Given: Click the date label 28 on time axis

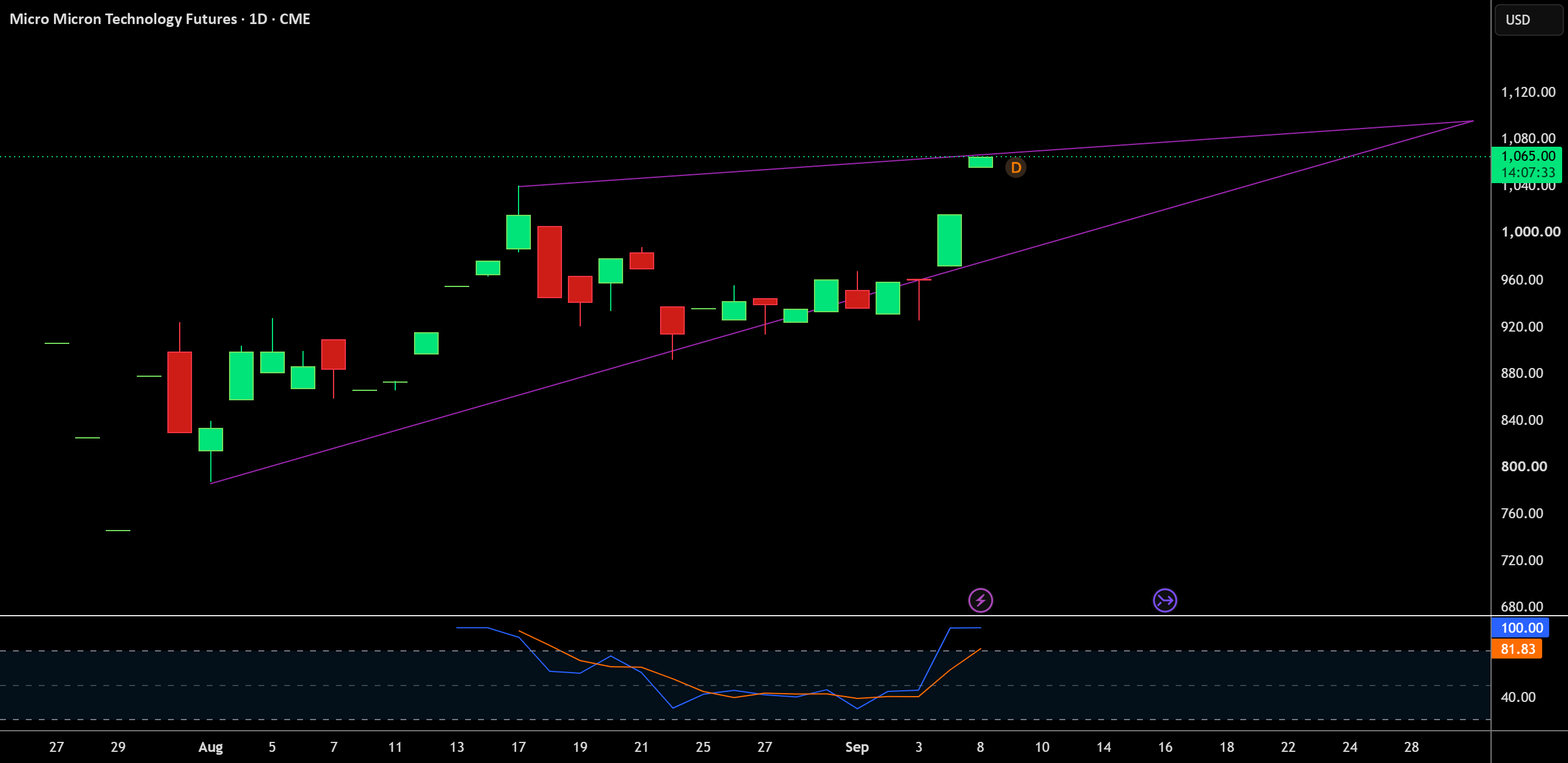Looking at the screenshot, I should point(1411,747).
